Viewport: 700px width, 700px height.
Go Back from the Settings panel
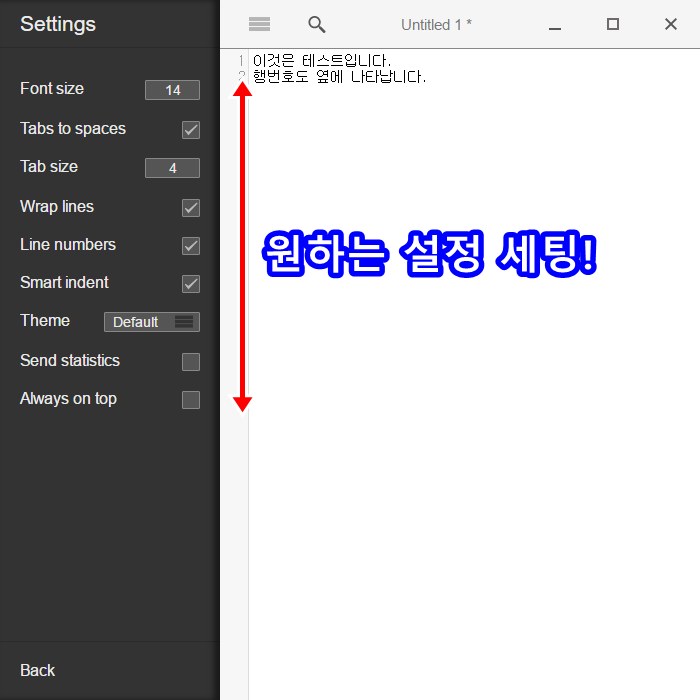coord(38,671)
